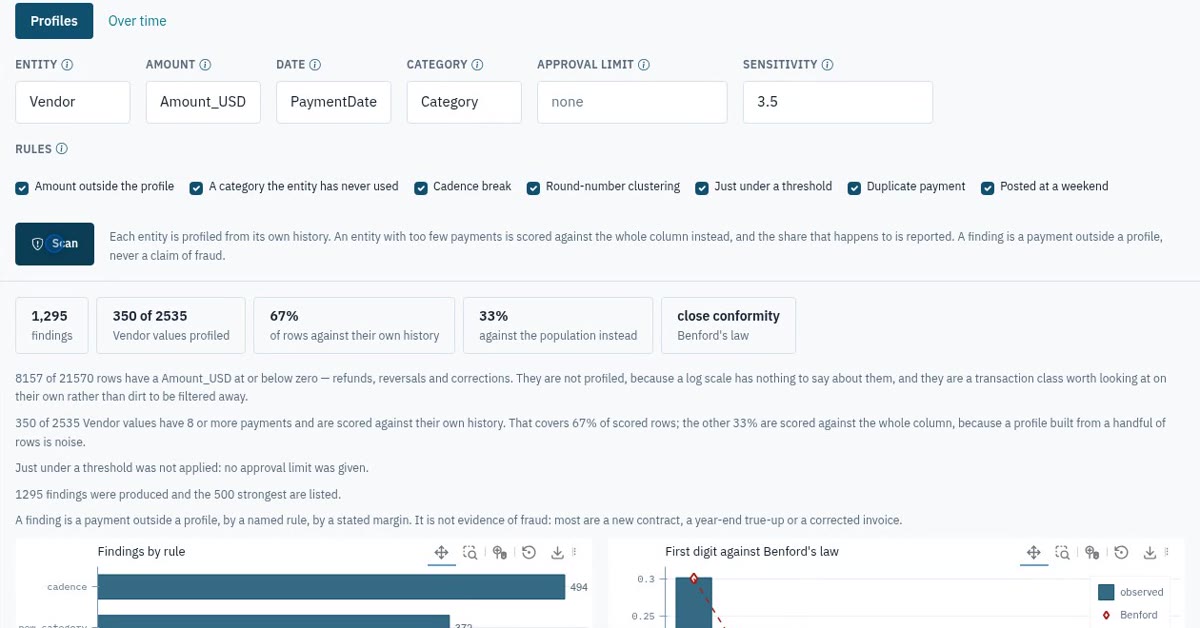Screen dimensions: 1200x628
Task: Open the info icon beside RULES
Action: [x=62, y=149]
